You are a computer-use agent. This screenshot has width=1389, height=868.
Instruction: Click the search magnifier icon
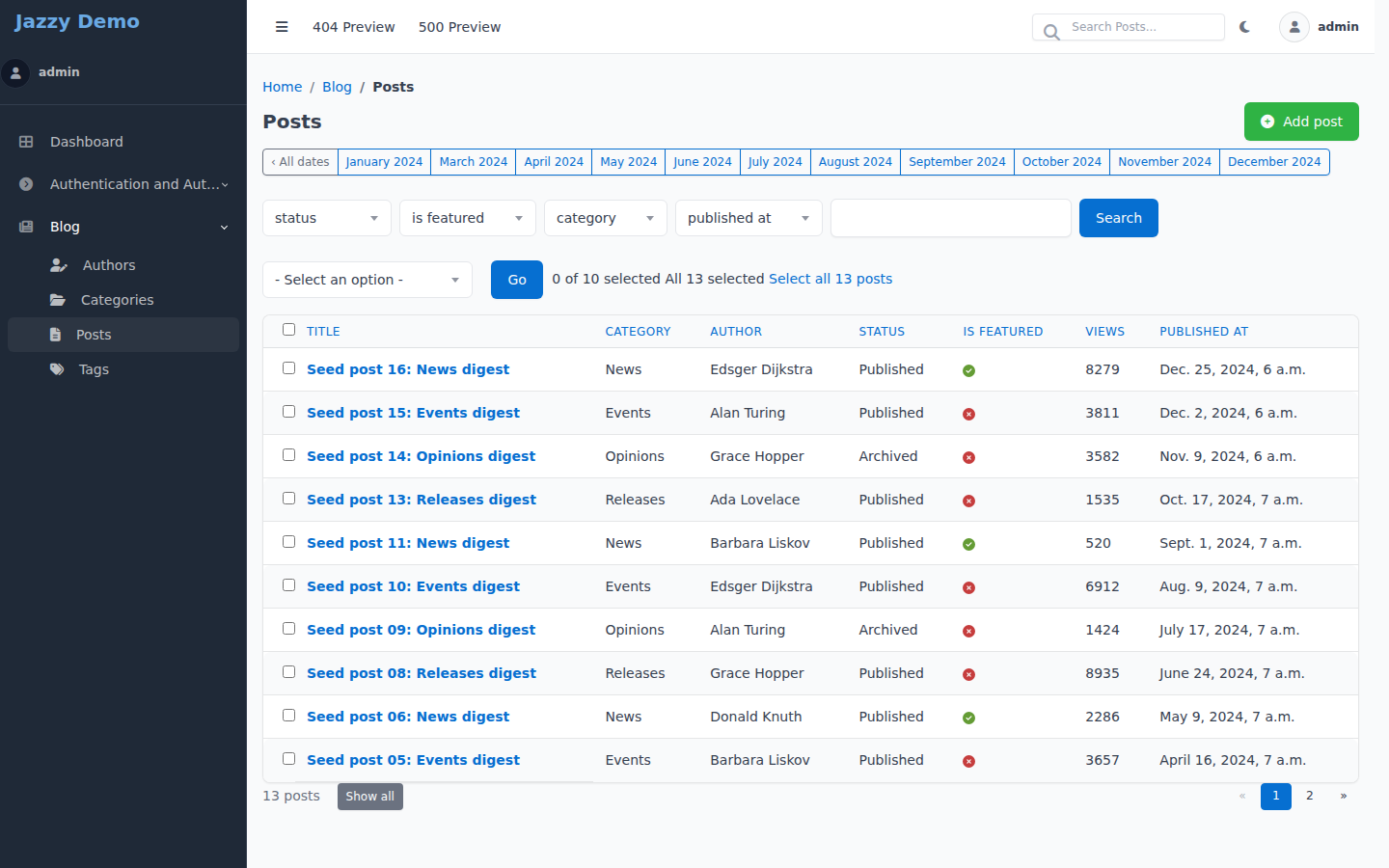(1051, 31)
